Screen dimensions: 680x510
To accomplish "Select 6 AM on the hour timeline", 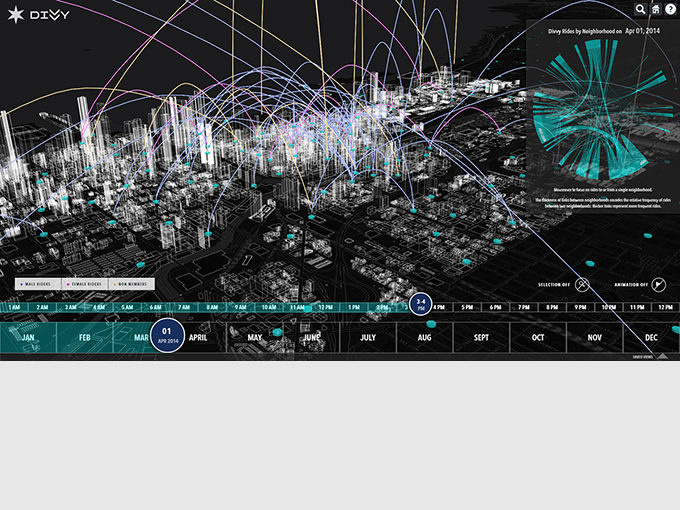I will [x=156, y=307].
